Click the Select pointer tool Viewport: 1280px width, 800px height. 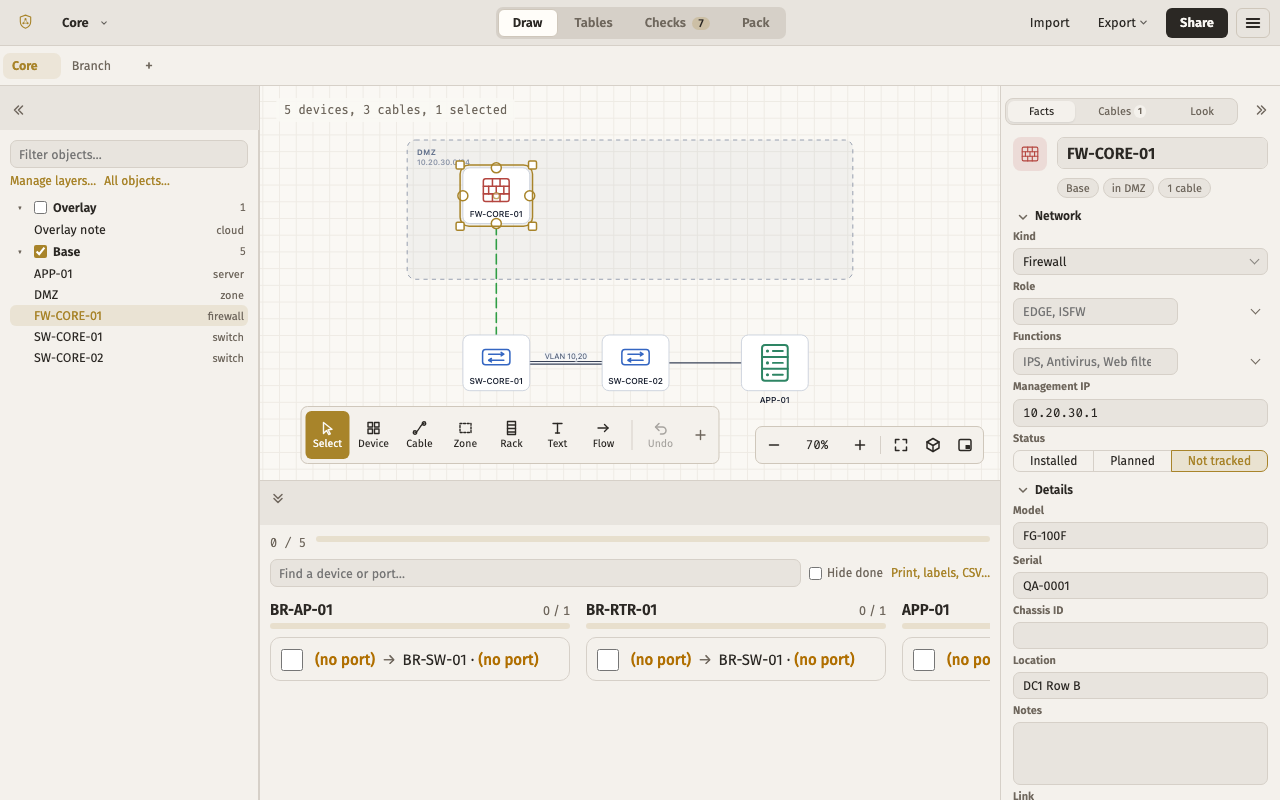(x=327, y=435)
